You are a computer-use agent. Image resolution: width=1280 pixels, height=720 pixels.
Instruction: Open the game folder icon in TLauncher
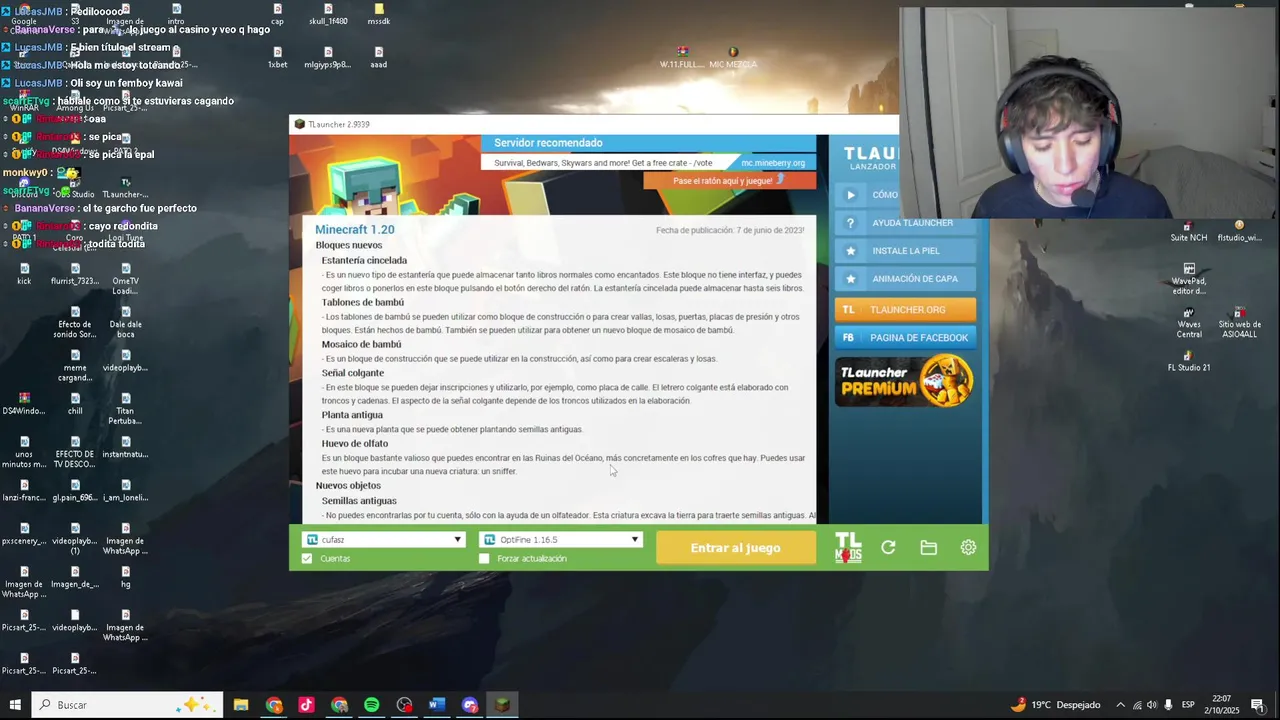point(928,547)
